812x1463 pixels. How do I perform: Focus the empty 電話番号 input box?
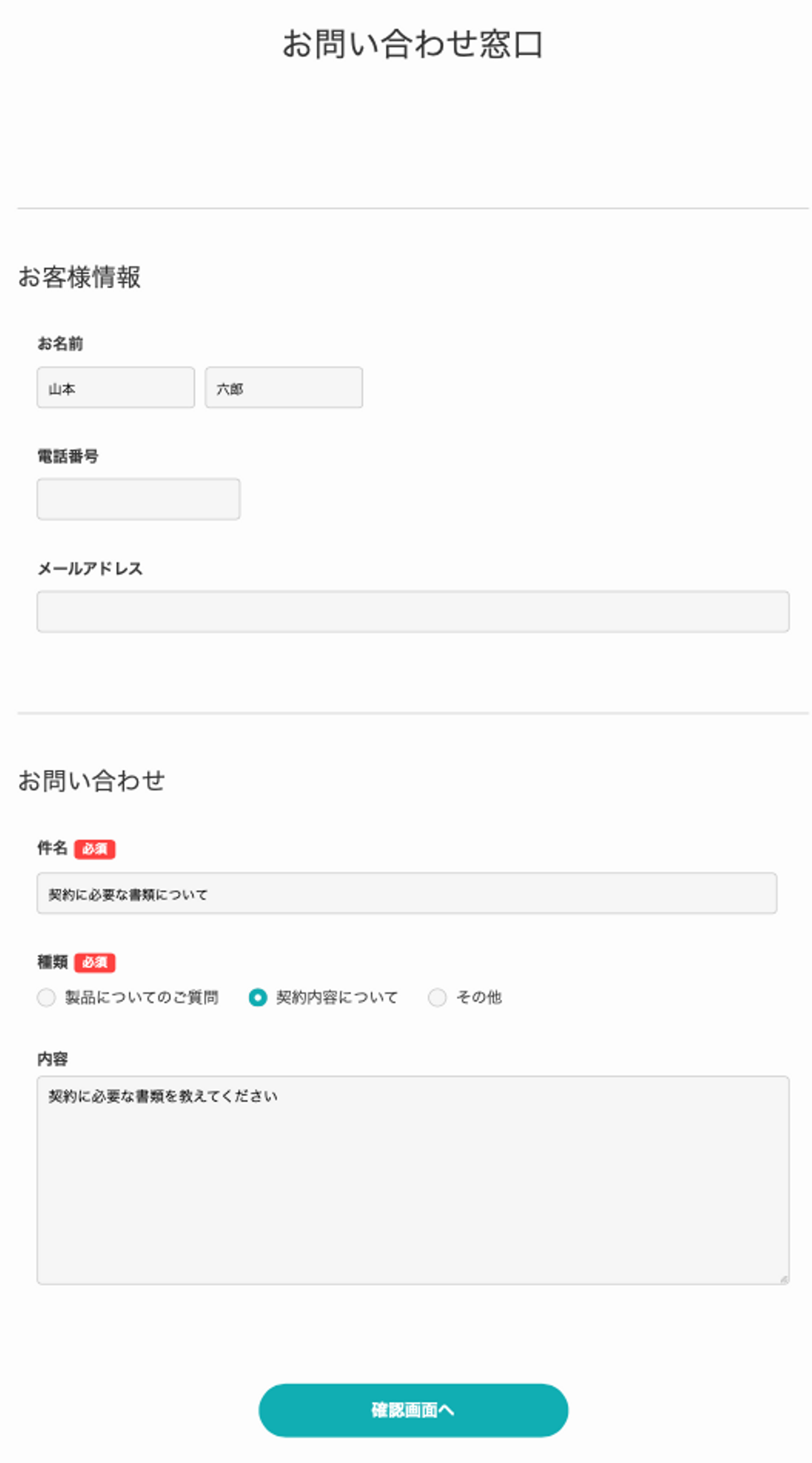138,499
